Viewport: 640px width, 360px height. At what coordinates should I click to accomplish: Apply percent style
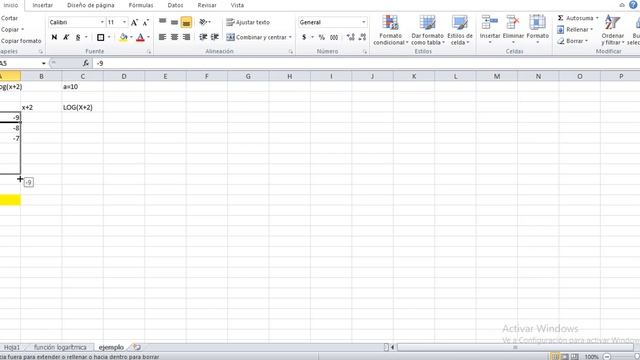click(322, 37)
